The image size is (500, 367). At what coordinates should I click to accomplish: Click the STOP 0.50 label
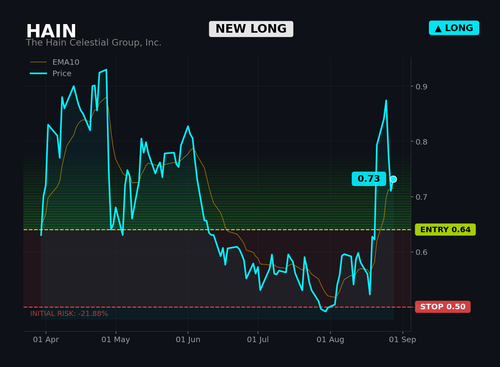443,307
